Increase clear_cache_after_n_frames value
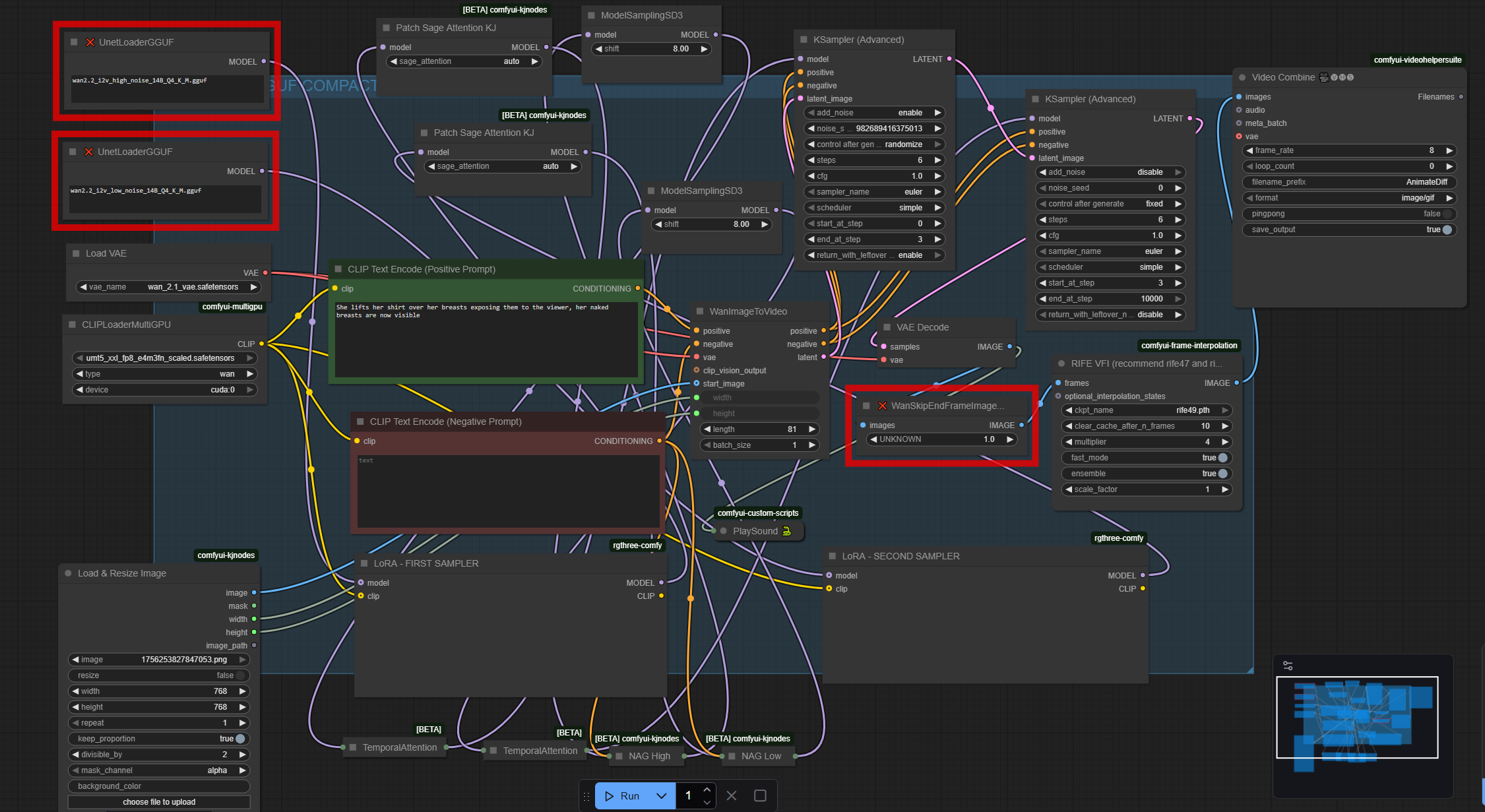 [1224, 426]
